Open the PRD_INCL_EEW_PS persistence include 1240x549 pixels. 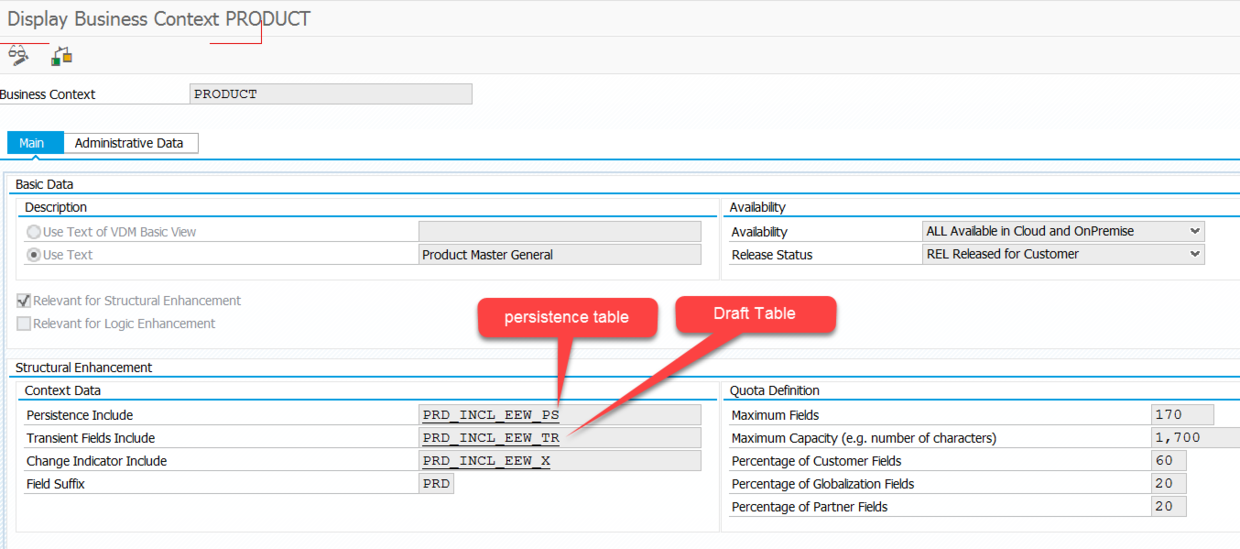[490, 415]
